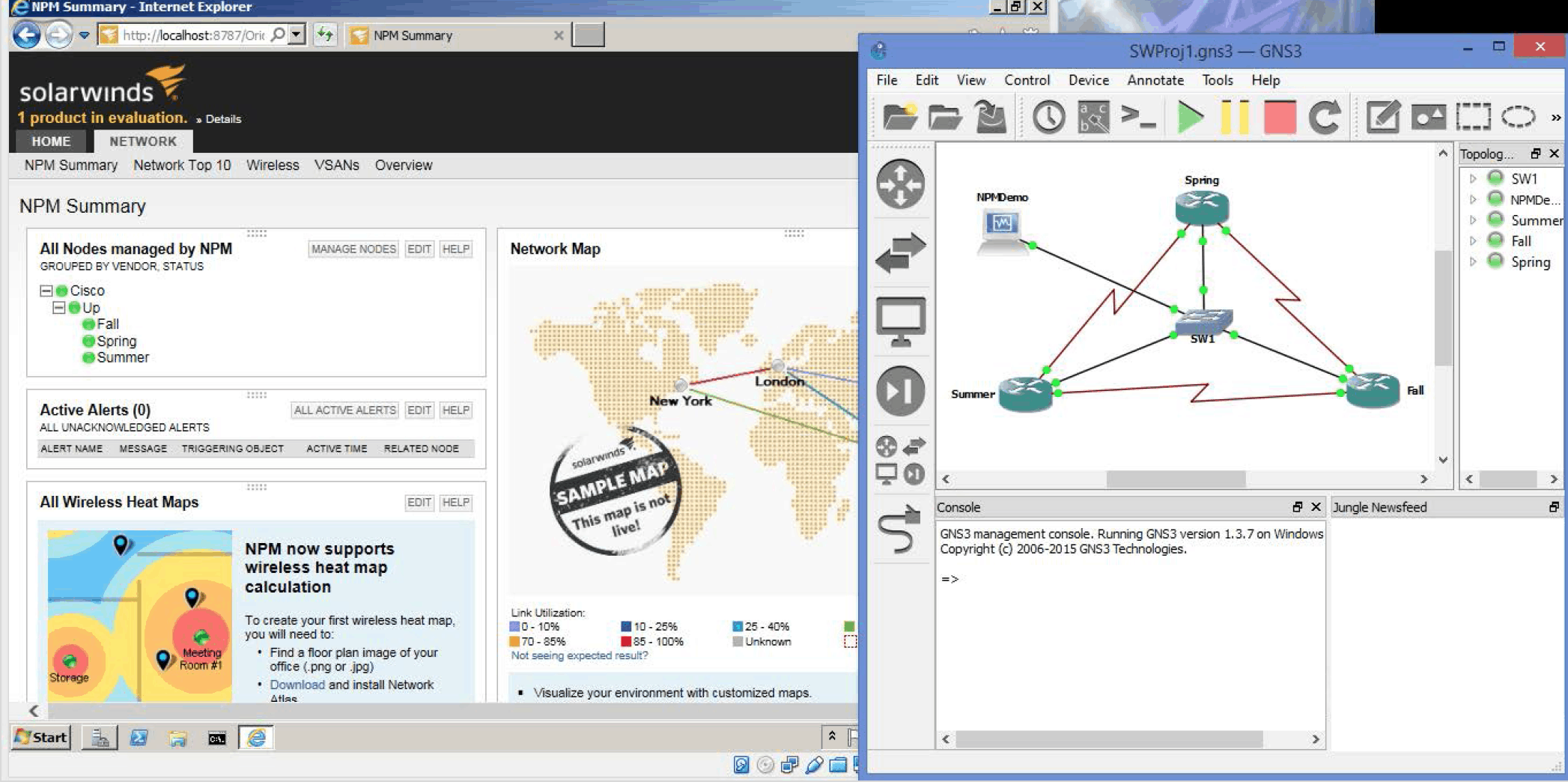Toggle the ellipse drawing tool
This screenshot has height=782, width=1568.
point(1517,117)
